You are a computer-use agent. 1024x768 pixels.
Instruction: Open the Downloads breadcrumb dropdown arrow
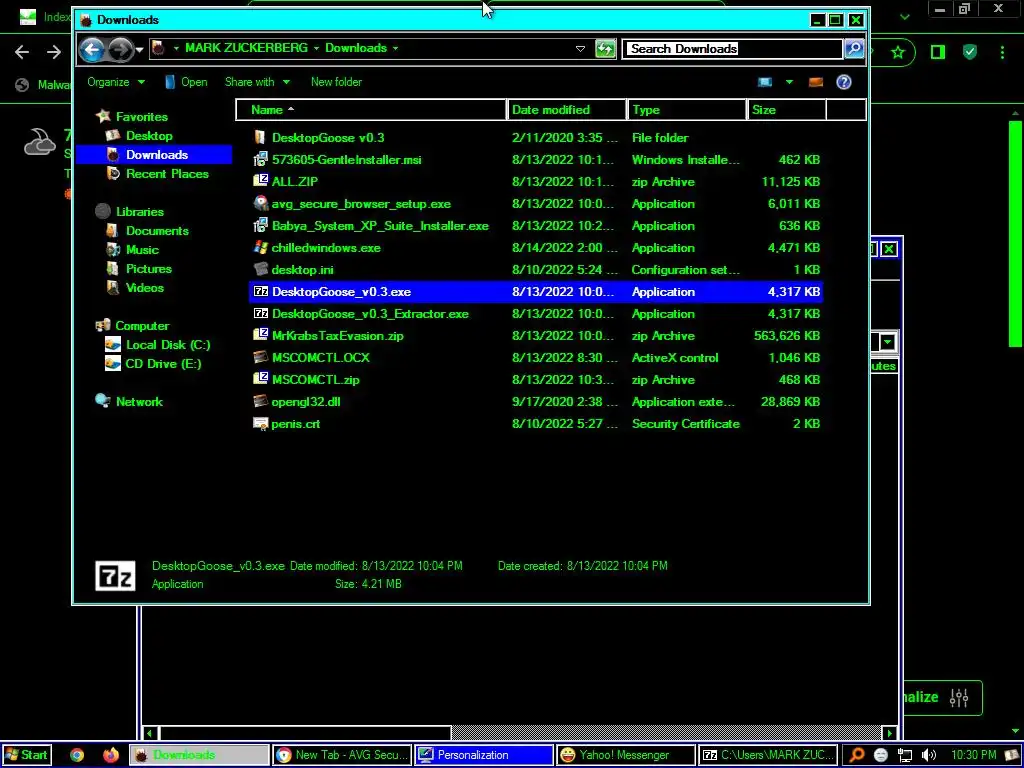395,48
